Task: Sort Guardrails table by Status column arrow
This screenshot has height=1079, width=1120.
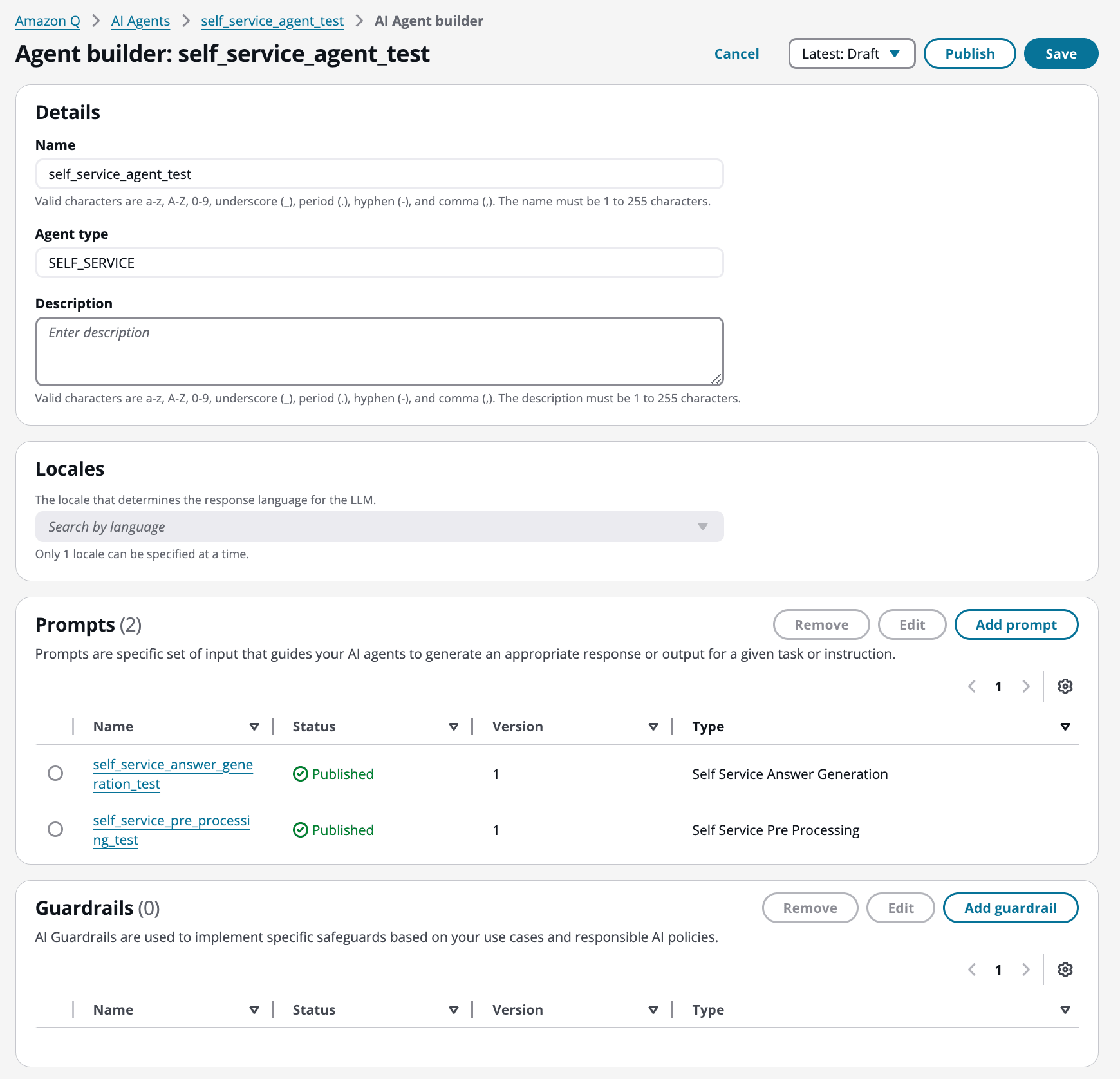Action: coord(454,1010)
